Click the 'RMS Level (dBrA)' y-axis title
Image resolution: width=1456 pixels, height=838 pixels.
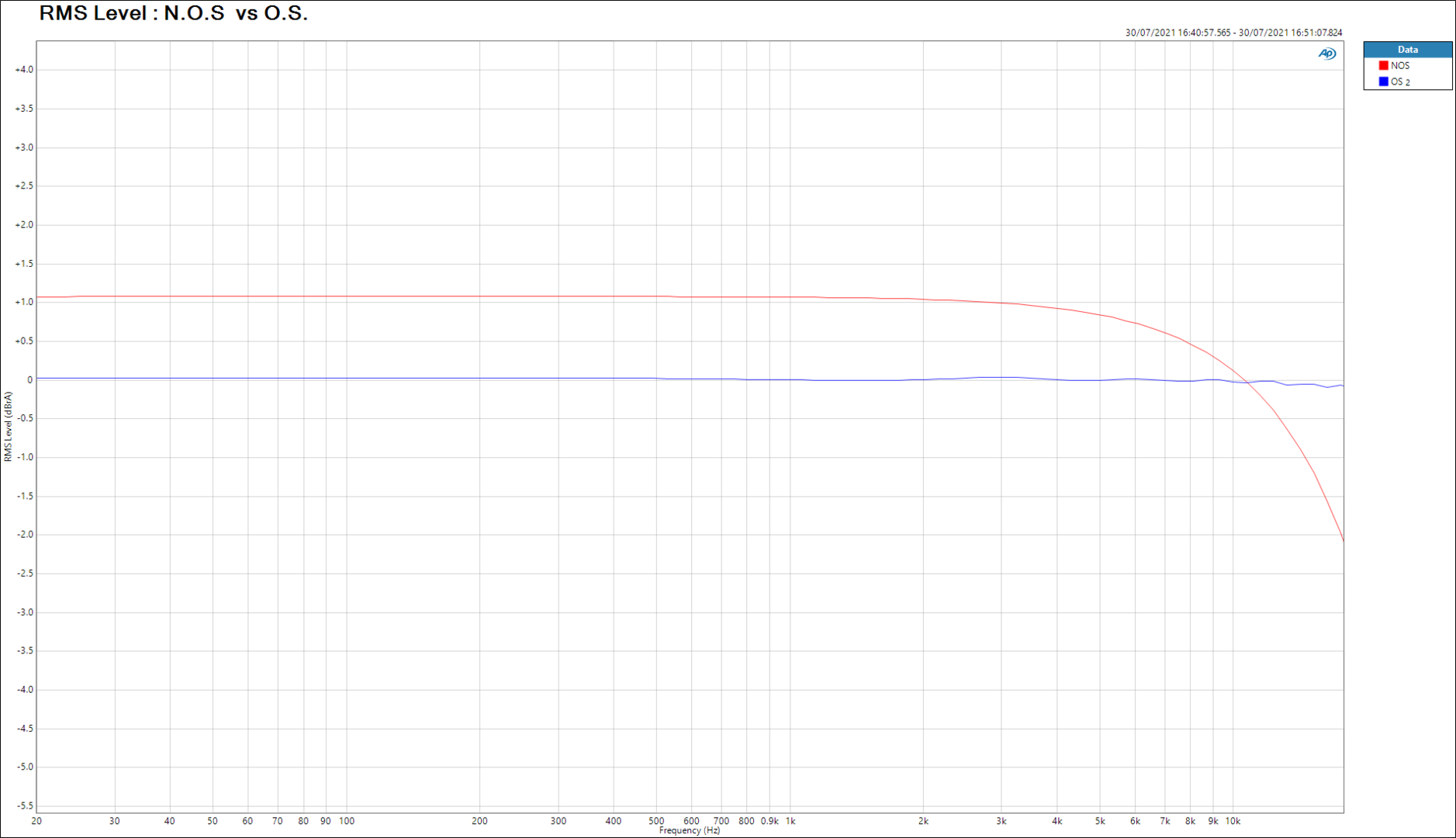coord(8,427)
